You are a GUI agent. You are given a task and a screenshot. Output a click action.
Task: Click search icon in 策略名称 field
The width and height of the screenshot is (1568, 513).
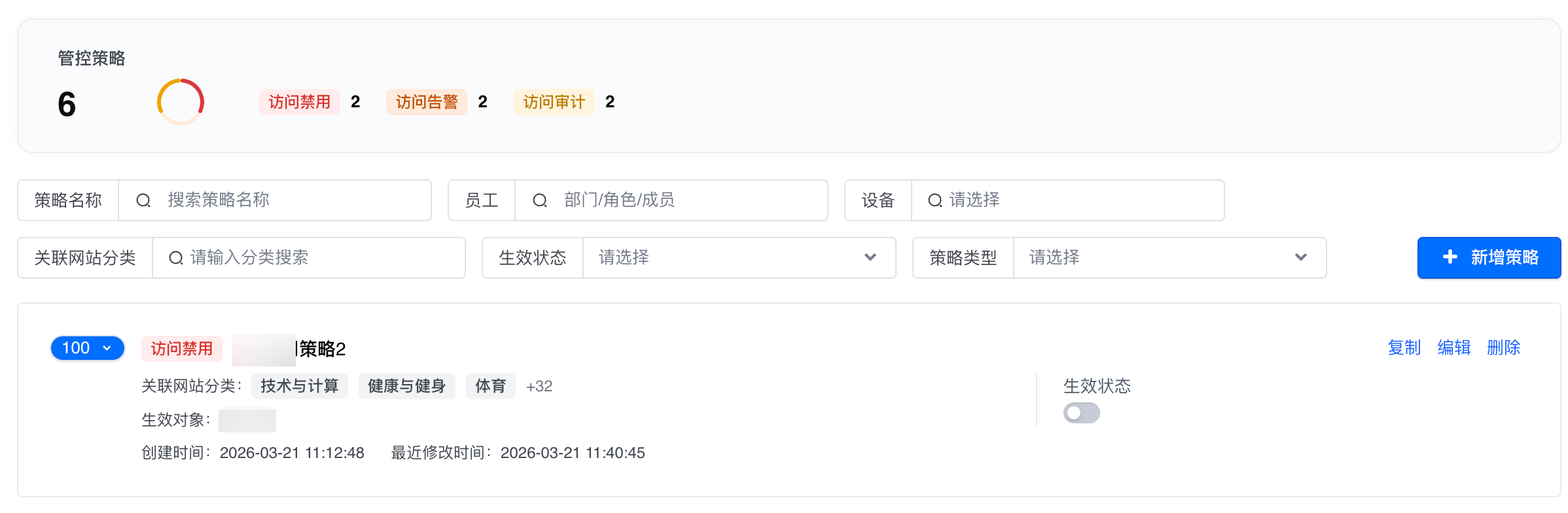pyautogui.click(x=143, y=200)
